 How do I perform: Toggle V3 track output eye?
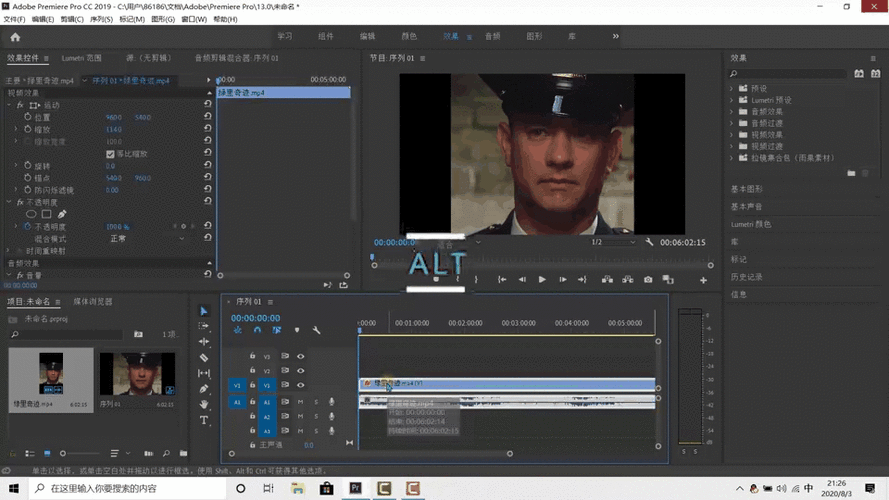[300, 357]
